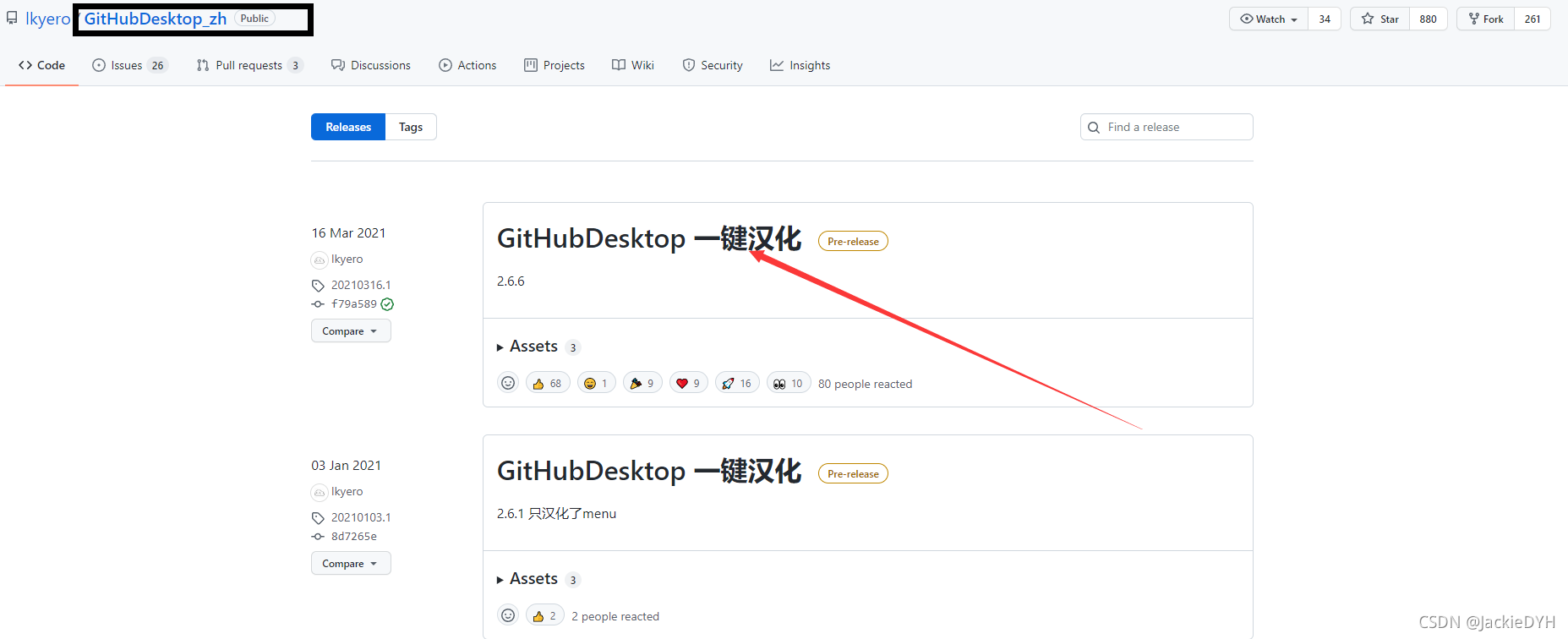The height and width of the screenshot is (639, 1568).
Task: Open the 16 Mar 2021 release title
Action: 648,238
